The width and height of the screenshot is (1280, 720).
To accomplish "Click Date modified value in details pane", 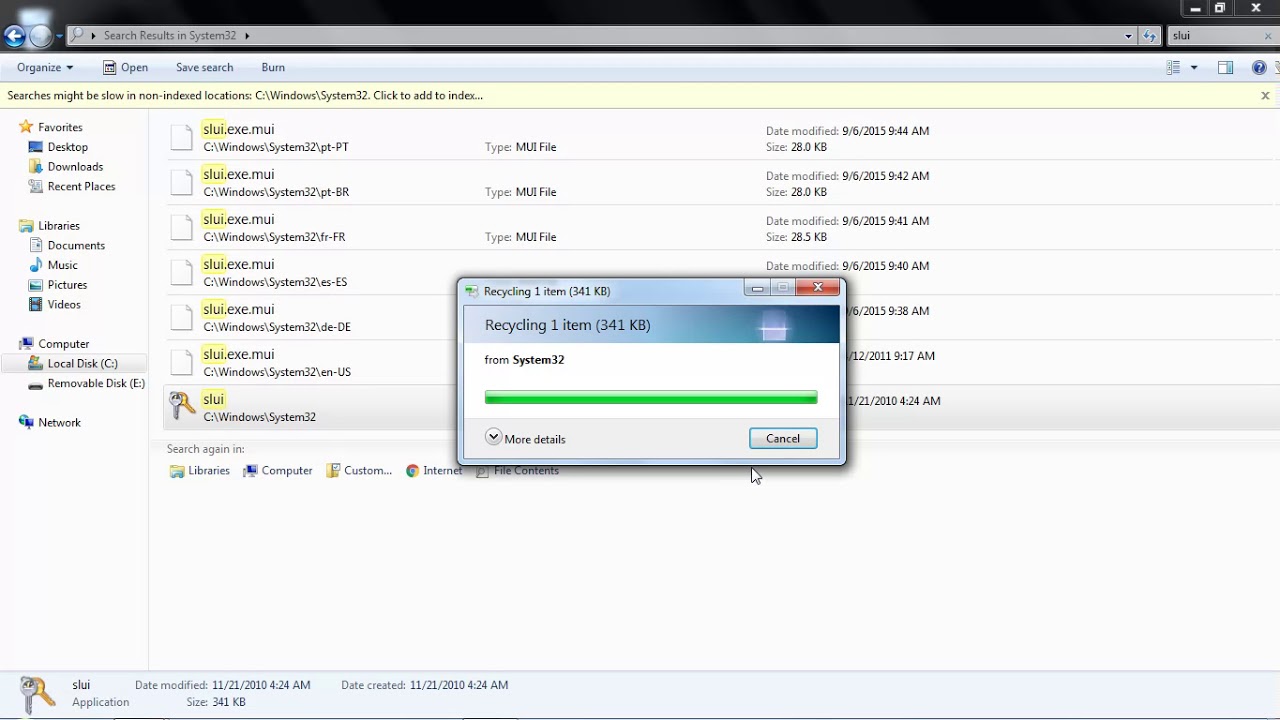I will [x=261, y=685].
